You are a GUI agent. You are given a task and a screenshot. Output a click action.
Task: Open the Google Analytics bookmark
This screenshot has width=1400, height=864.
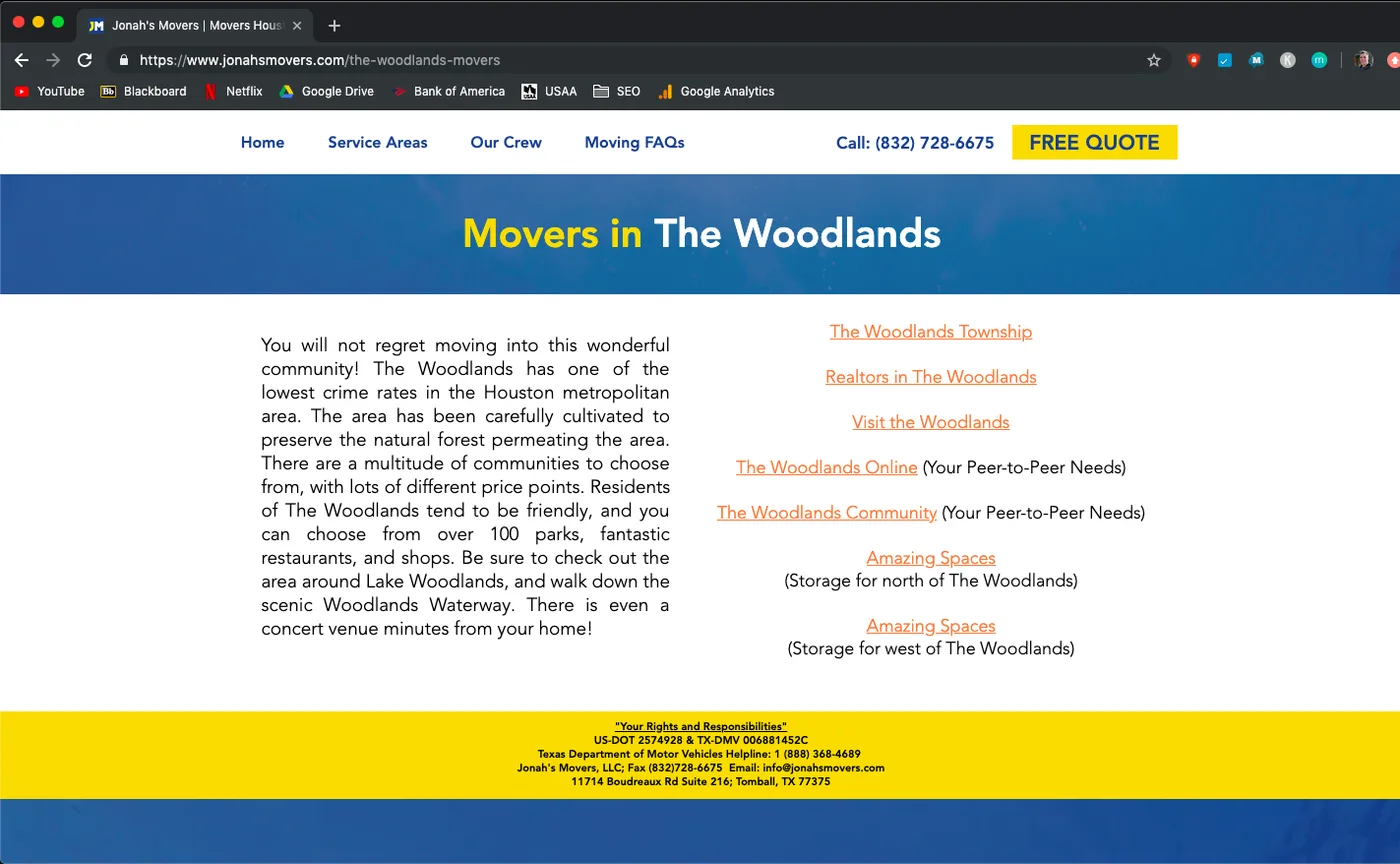click(716, 91)
